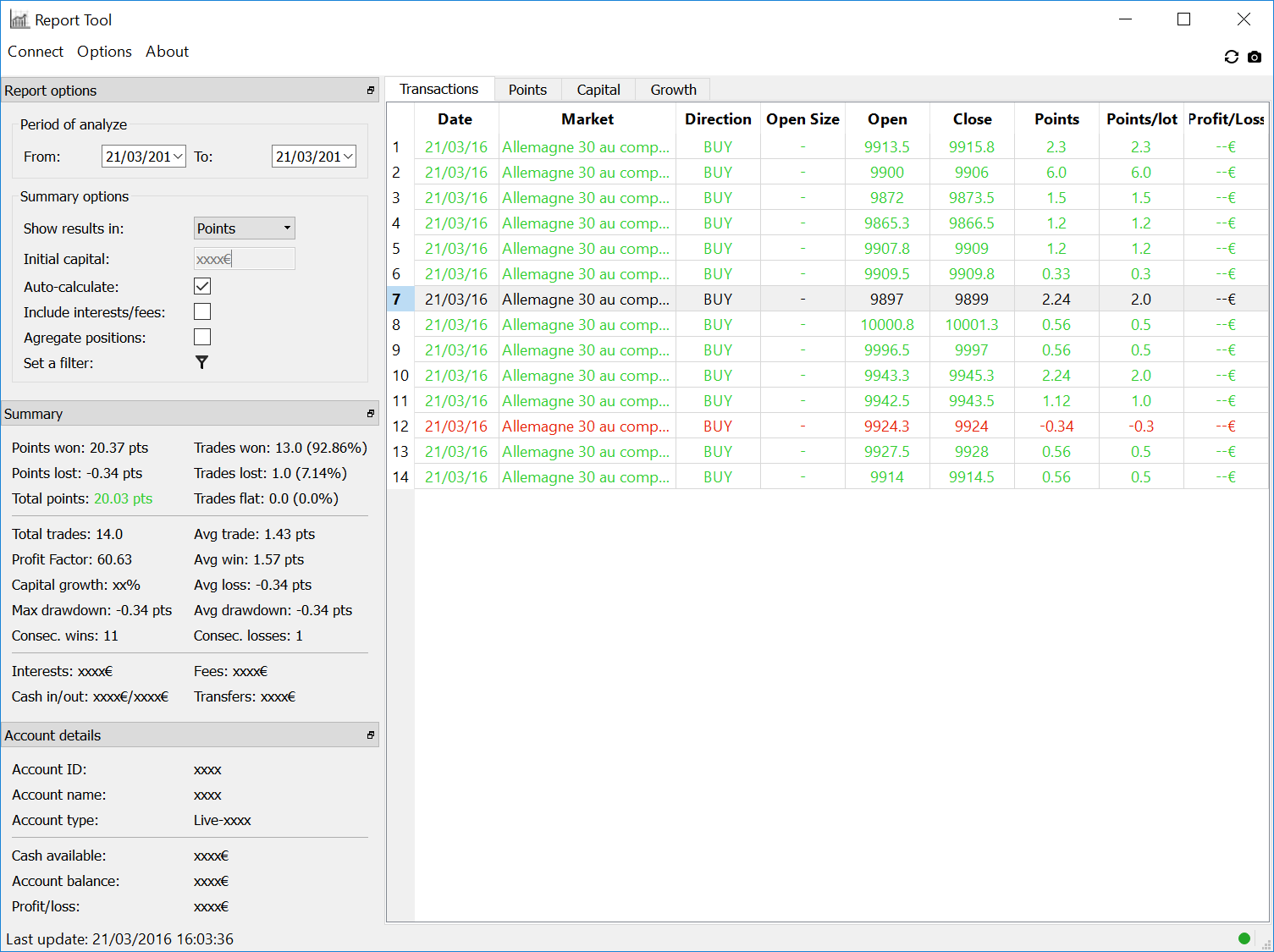
Task: Uncheck the Auto-calculate checkbox
Action: pos(202,286)
